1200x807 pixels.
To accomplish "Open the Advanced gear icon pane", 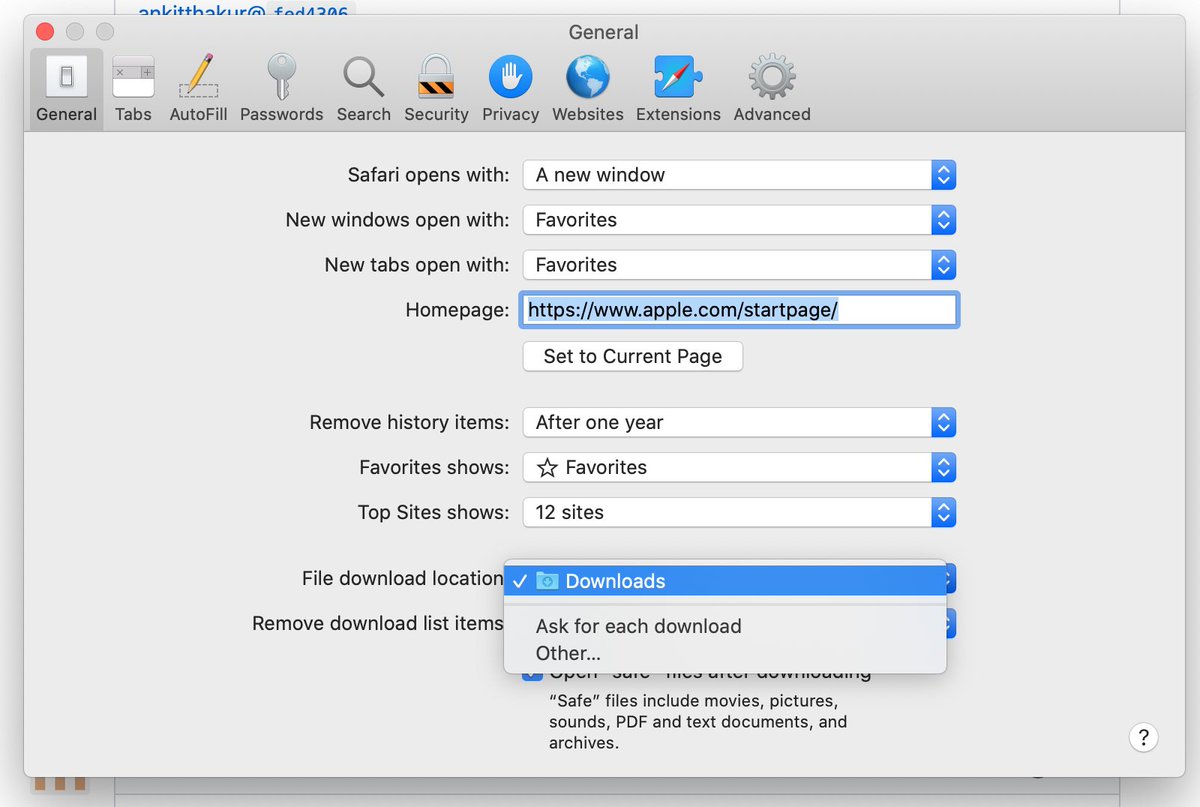I will 772,89.
